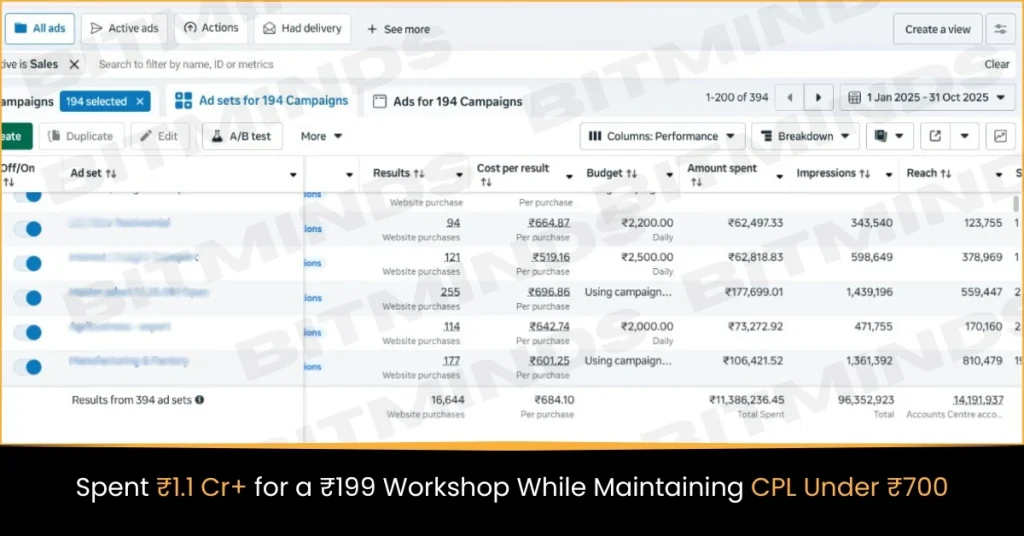The image size is (1024, 536).
Task: Remove the Sales objective filter
Action: point(74,64)
